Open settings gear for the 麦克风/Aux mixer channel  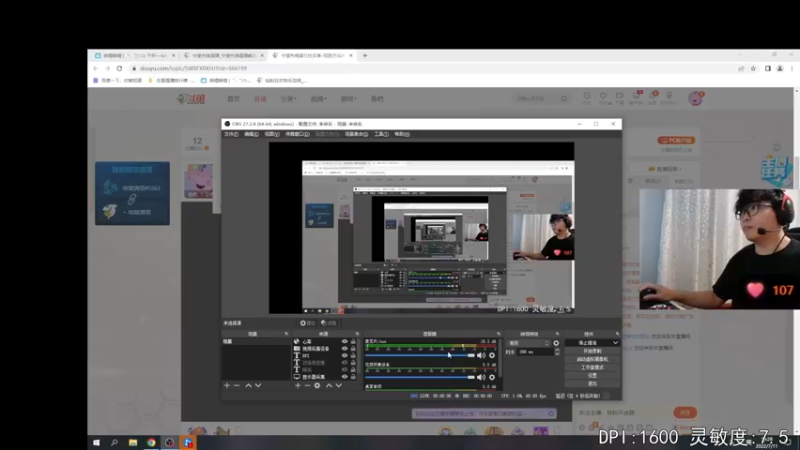(492, 356)
